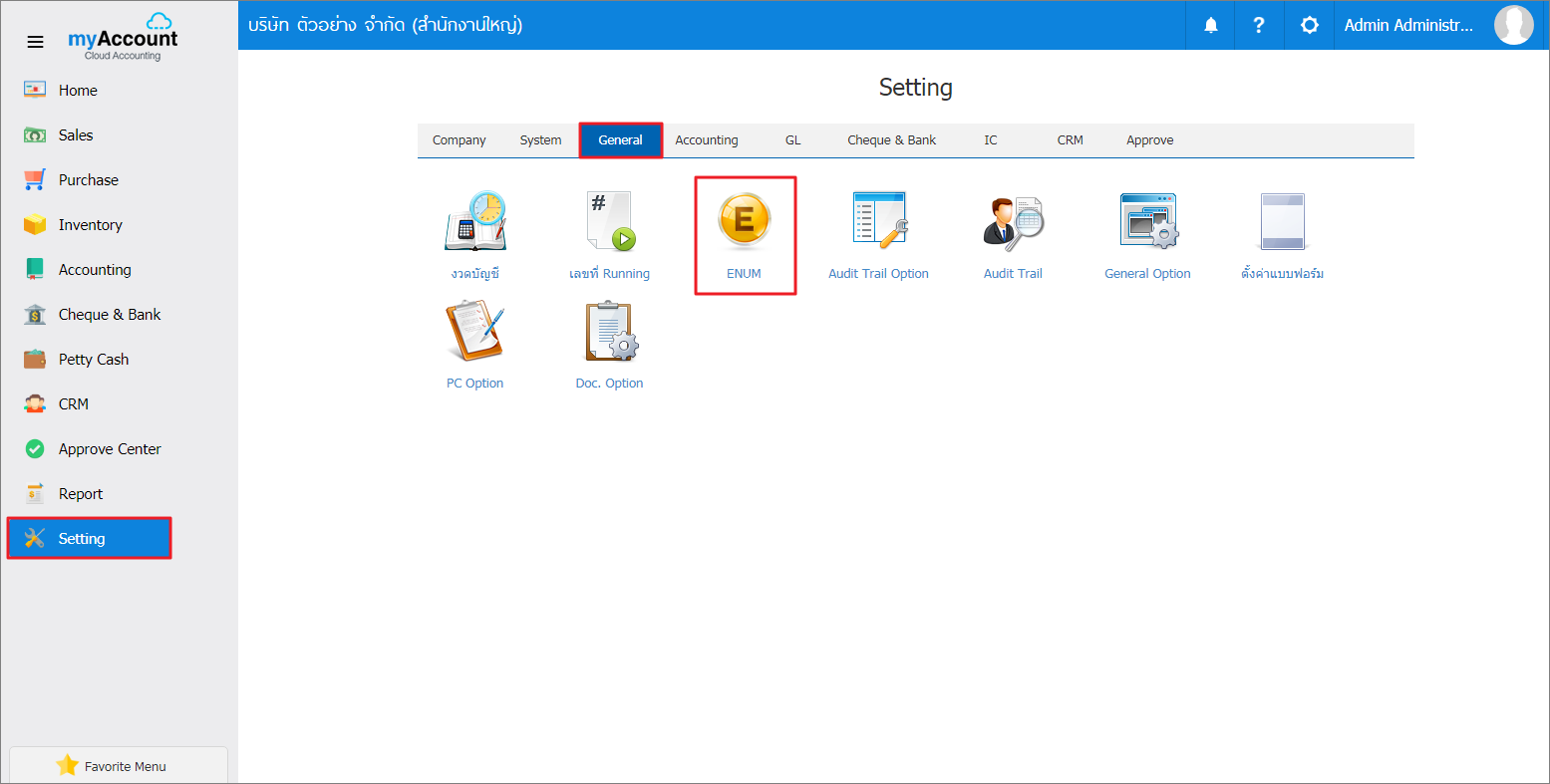
Task: Click the Setting page heading
Action: click(x=915, y=88)
